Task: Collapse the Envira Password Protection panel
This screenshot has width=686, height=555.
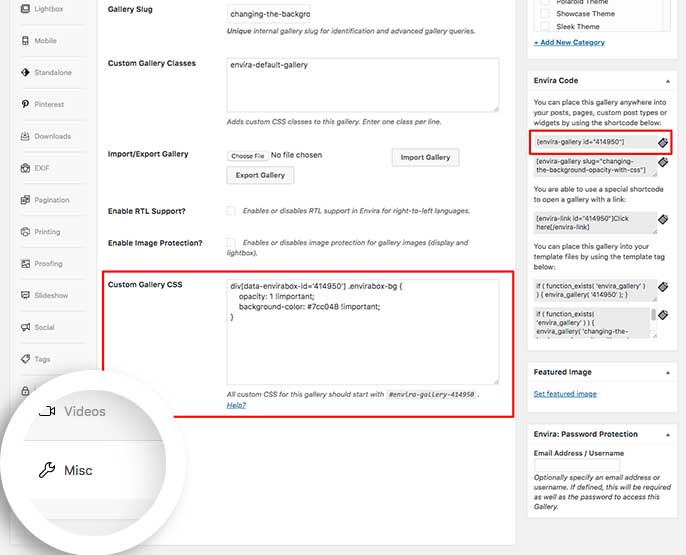Action: coord(667,434)
